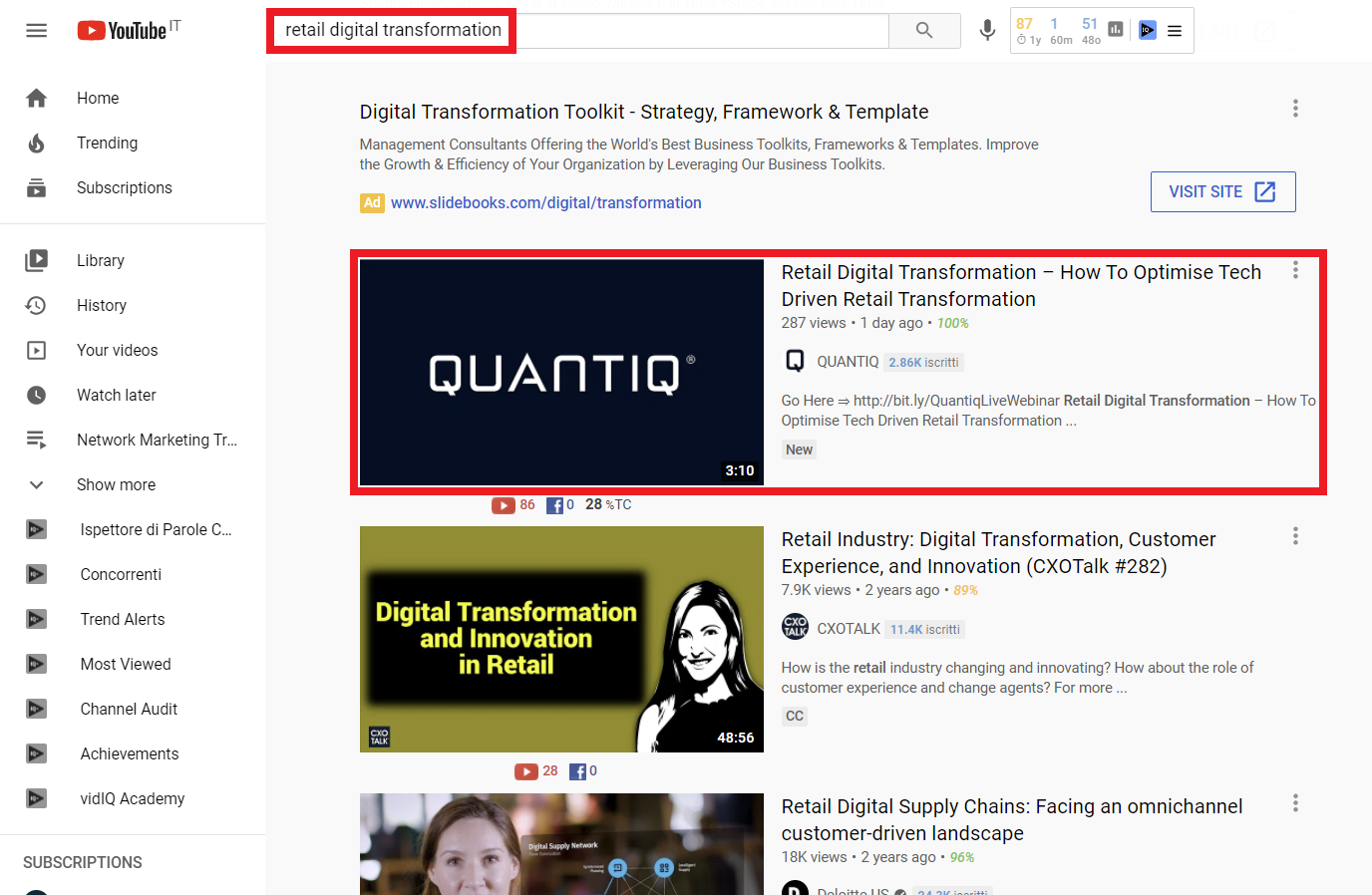Open Retail Digital Supply Chains video title
Screen dimensions: 1372x895
pyautogui.click(x=1012, y=820)
